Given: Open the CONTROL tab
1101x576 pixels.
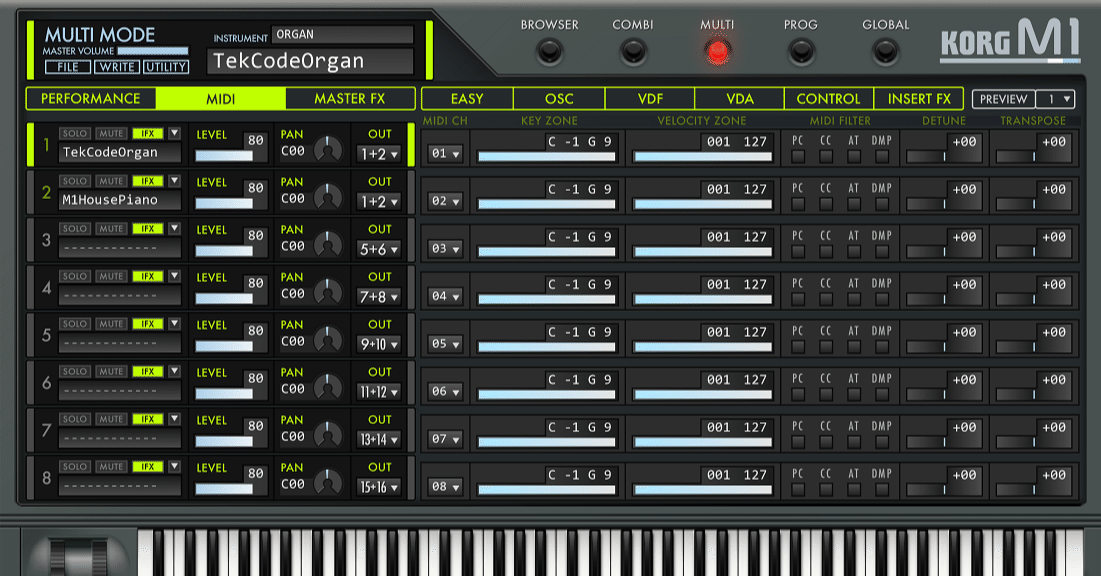Looking at the screenshot, I should point(829,99).
